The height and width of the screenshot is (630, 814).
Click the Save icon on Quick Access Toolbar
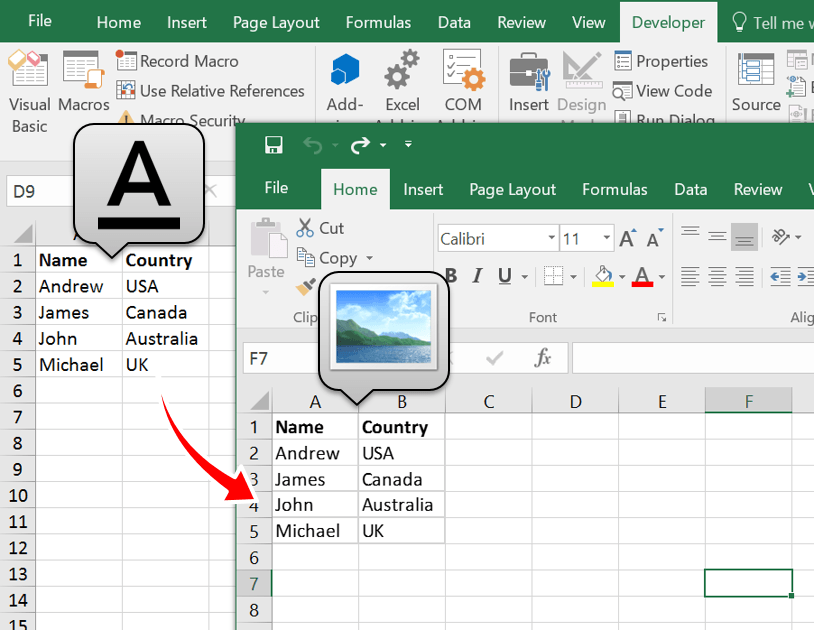click(x=273, y=144)
